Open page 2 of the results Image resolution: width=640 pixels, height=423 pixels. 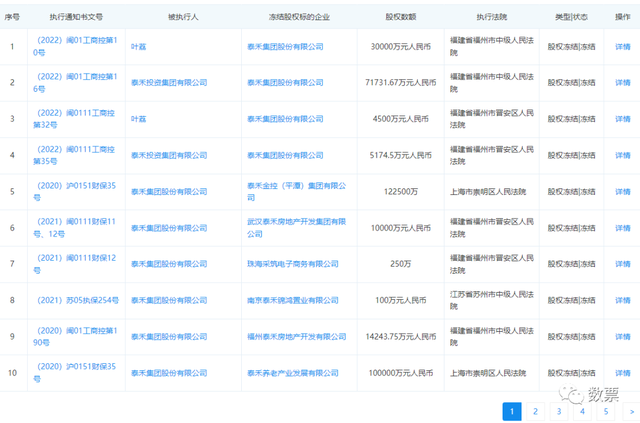pos(535,410)
